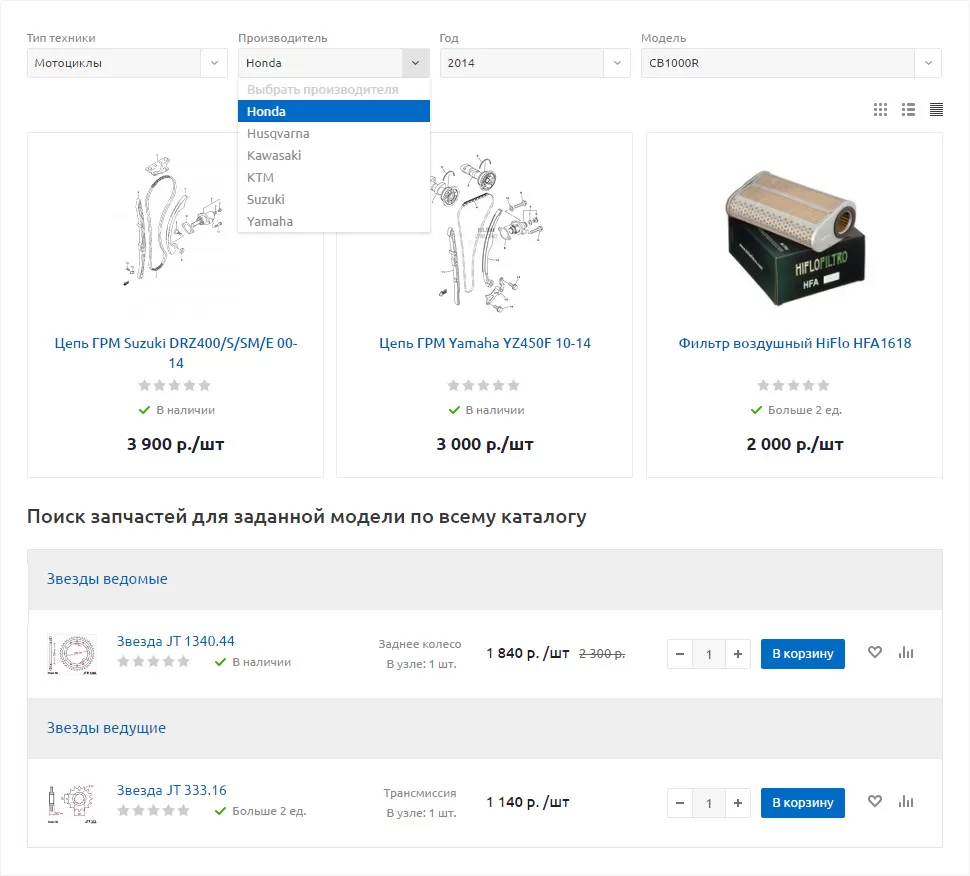Click the heading Поиск запчастей для заданной модели
The height and width of the screenshot is (876, 970).
[x=307, y=516]
